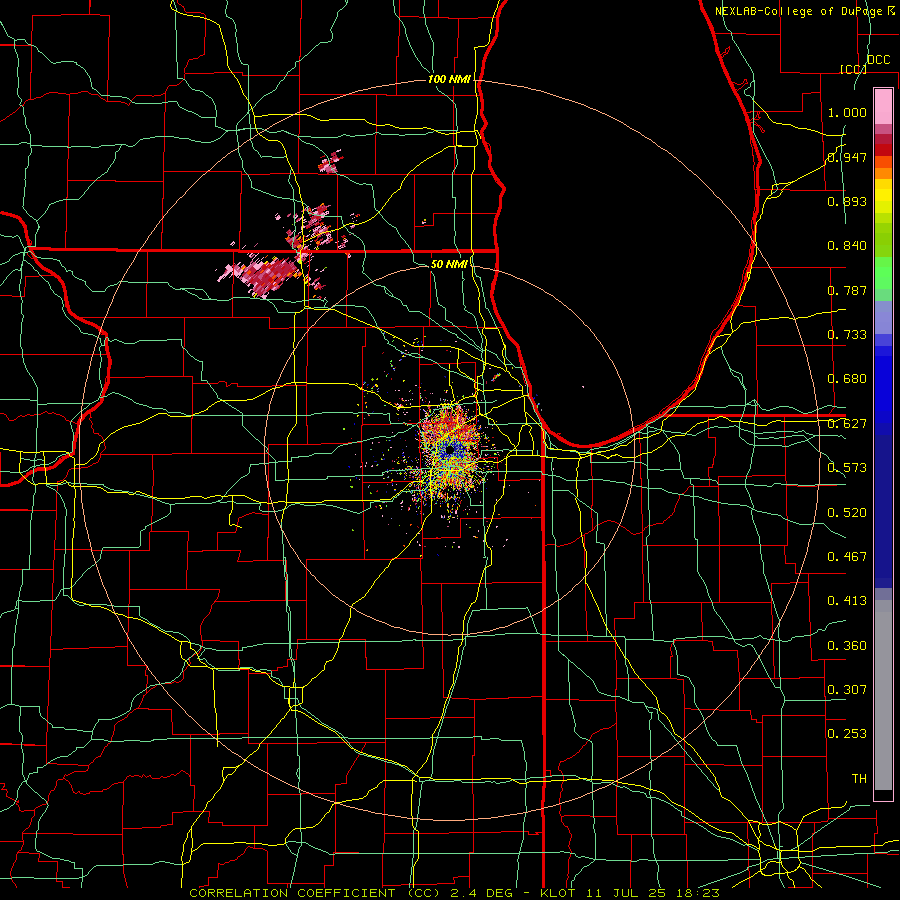Click the [CC] legend heading
900x900 pixels.
(x=853, y=69)
